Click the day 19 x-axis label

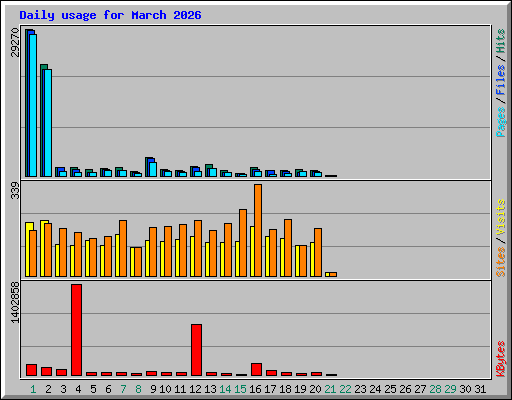pyautogui.click(x=300, y=389)
